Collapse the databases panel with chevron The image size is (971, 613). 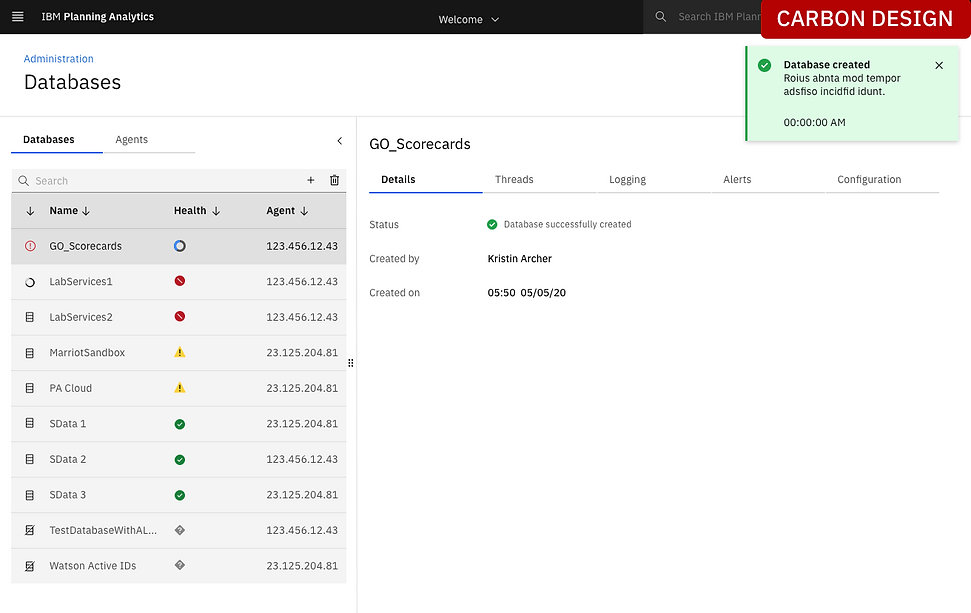[339, 141]
